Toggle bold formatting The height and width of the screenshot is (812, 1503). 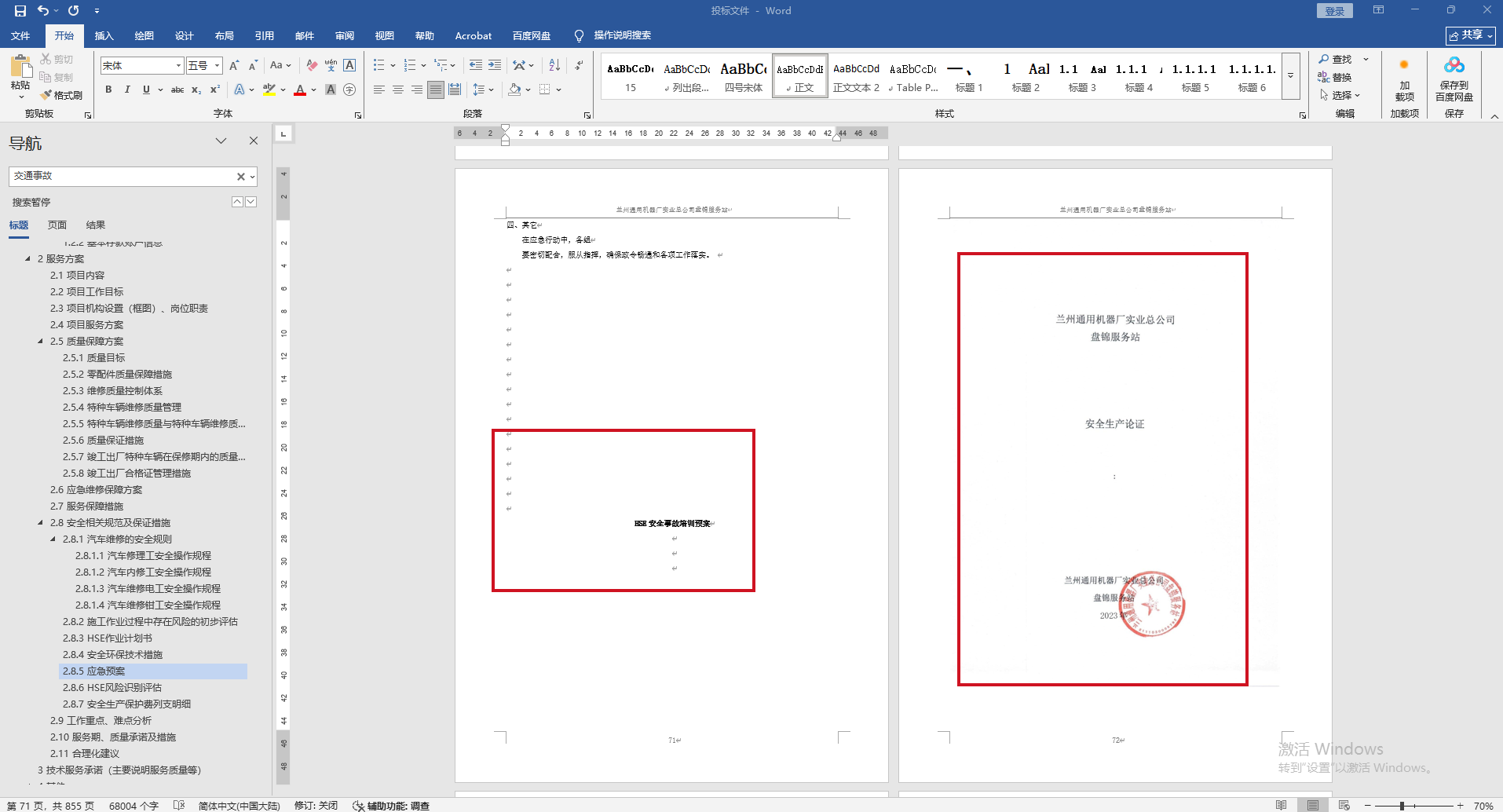click(108, 90)
